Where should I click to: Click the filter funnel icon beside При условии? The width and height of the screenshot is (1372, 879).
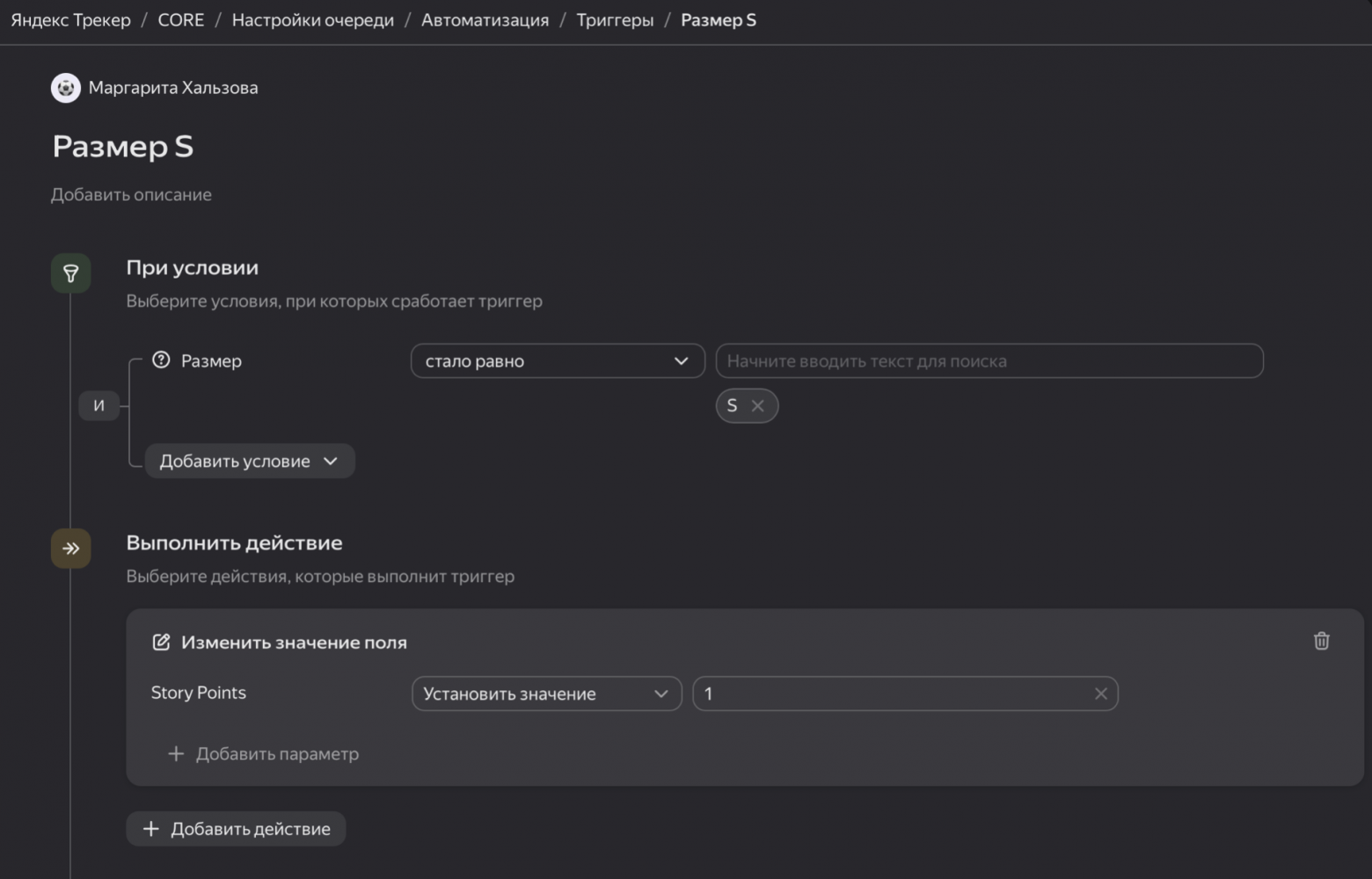coord(70,273)
